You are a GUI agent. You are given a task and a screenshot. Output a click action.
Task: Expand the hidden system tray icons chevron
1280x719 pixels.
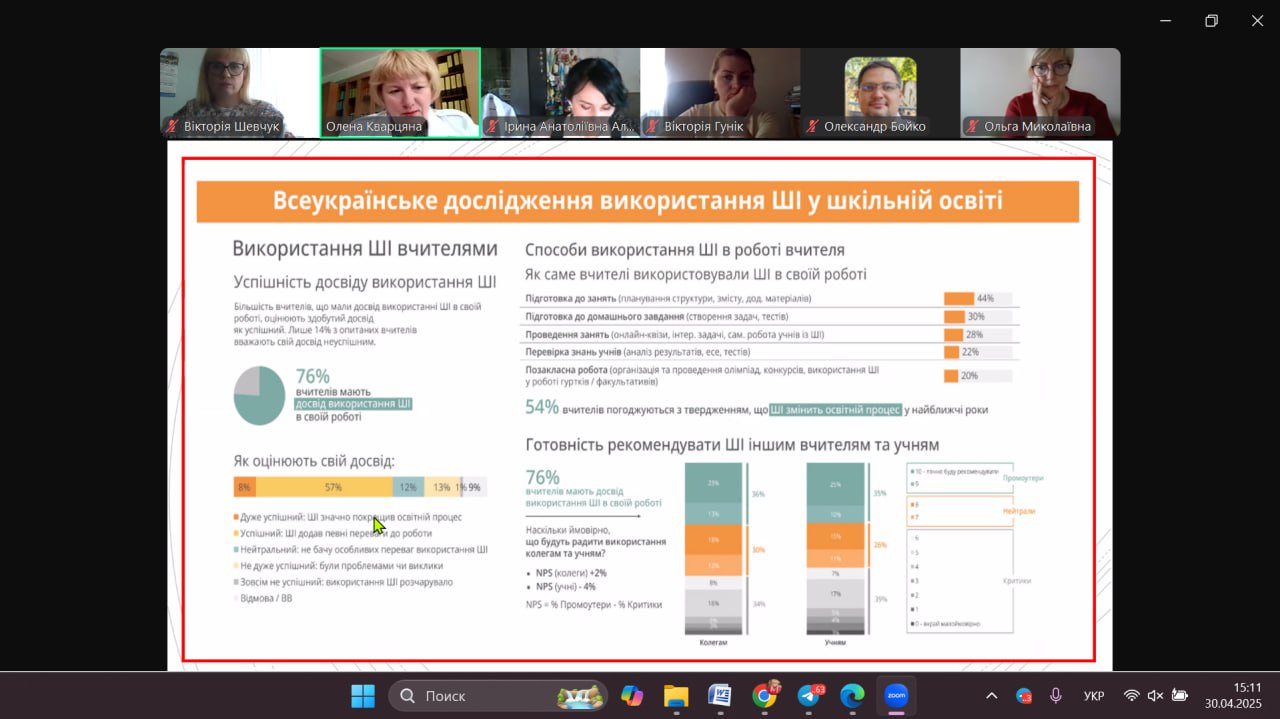point(991,695)
